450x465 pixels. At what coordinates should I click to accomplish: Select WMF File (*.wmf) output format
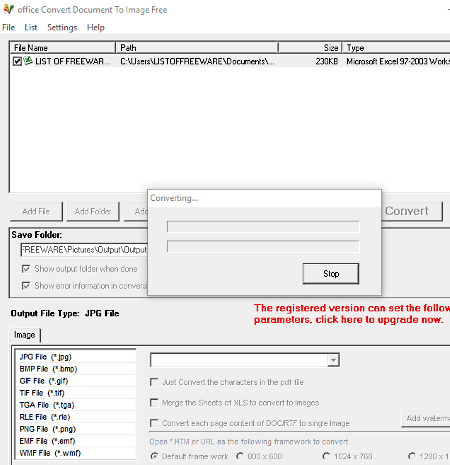click(x=76, y=453)
